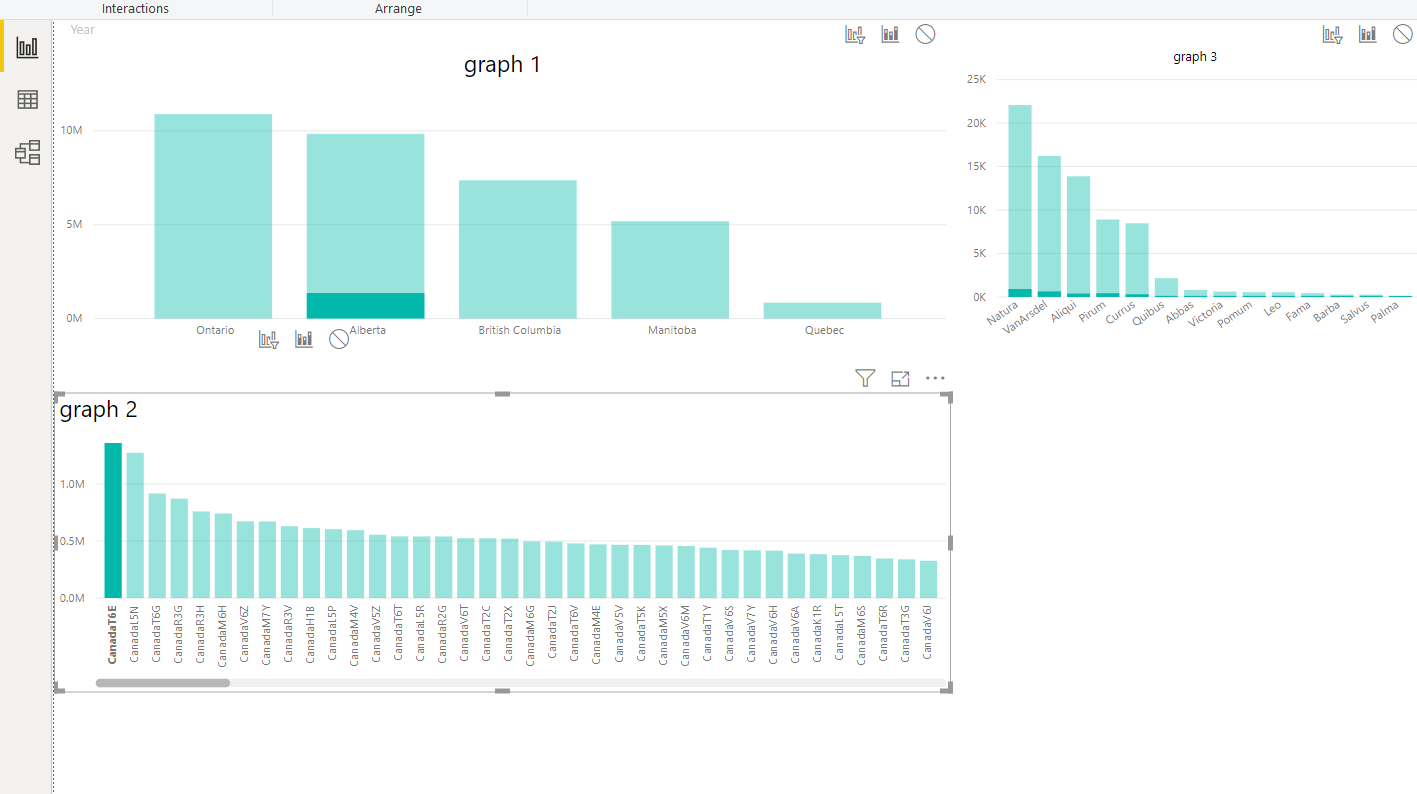
Task: Open more options for graph 2
Action: pyautogui.click(x=935, y=378)
